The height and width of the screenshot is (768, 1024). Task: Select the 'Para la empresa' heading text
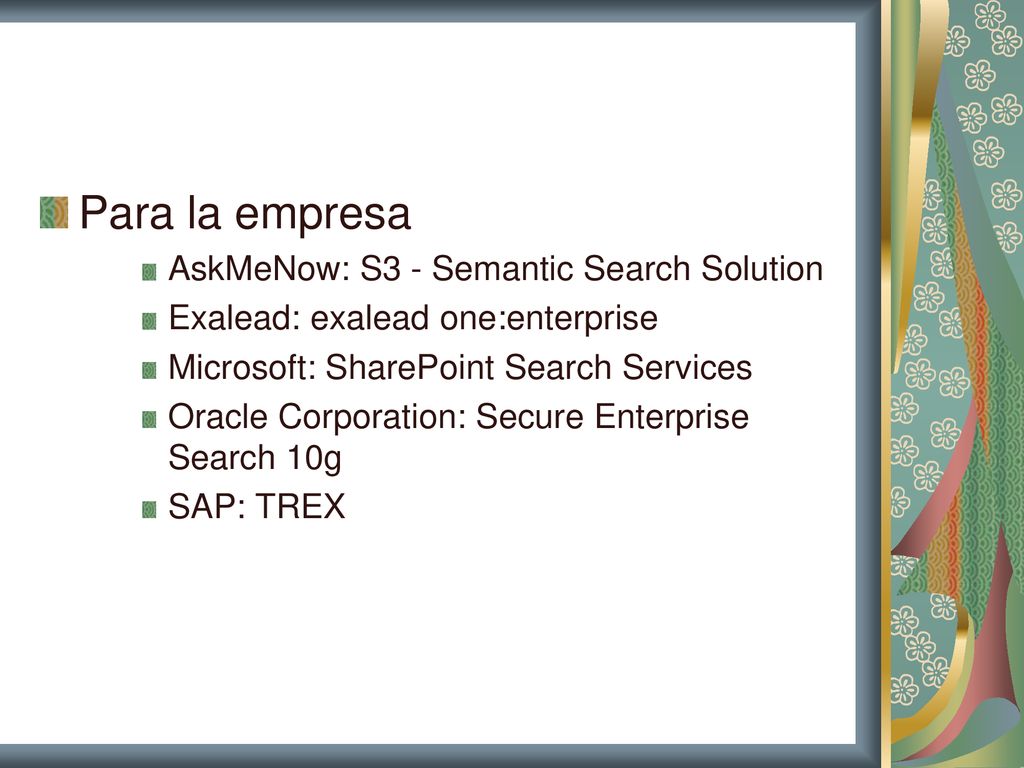(x=245, y=213)
